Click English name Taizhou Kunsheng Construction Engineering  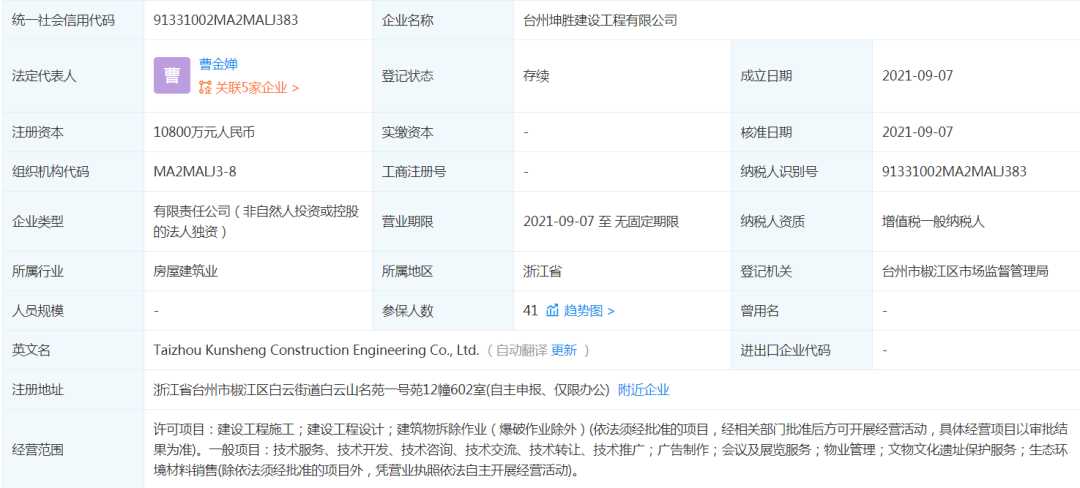pyautogui.click(x=316, y=350)
